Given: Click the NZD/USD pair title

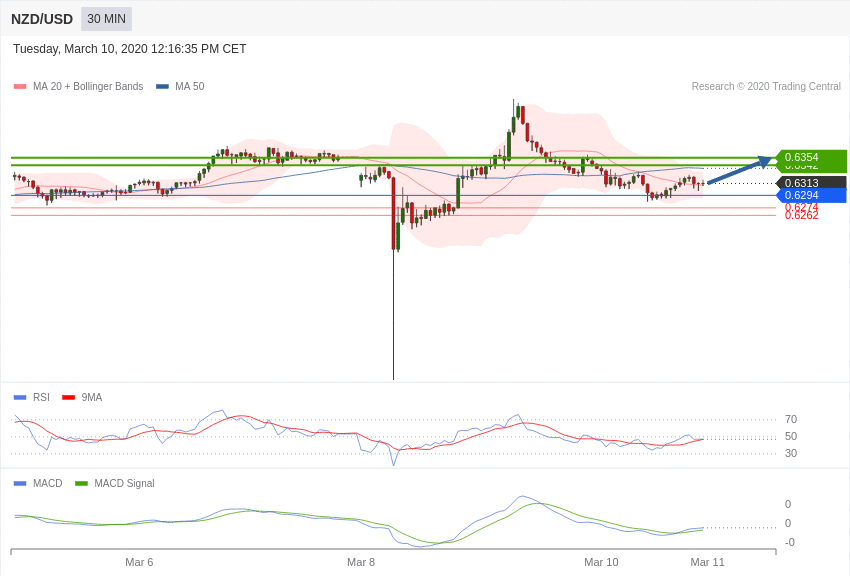Looking at the screenshot, I should point(42,19).
